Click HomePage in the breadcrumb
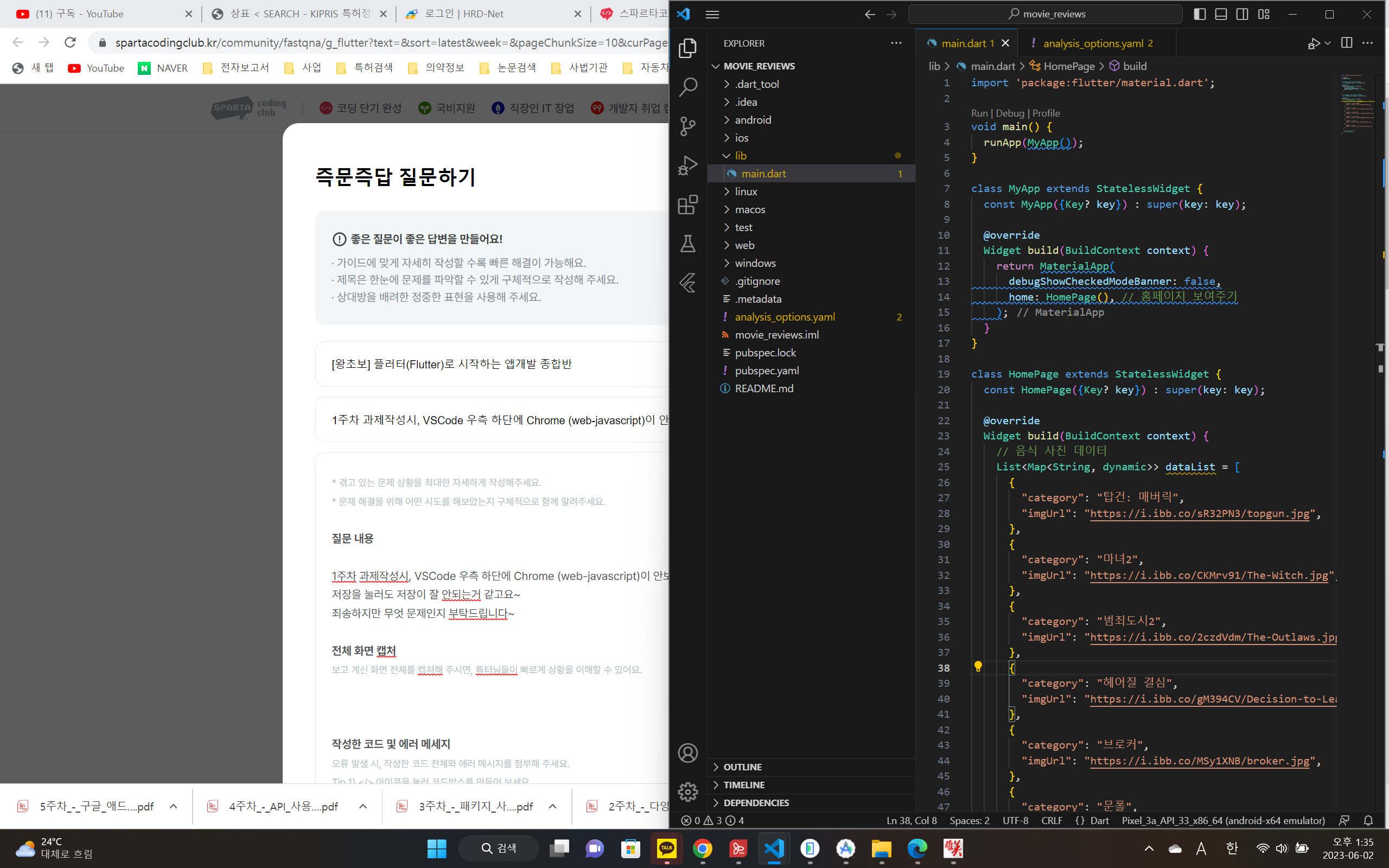This screenshot has width=1389, height=868. coord(1062,66)
